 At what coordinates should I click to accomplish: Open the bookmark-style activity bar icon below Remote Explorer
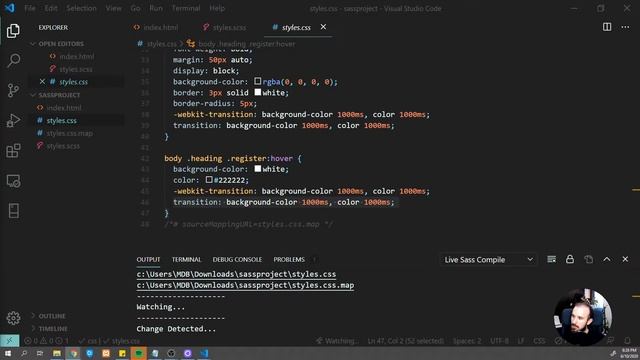pyautogui.click(x=13, y=211)
